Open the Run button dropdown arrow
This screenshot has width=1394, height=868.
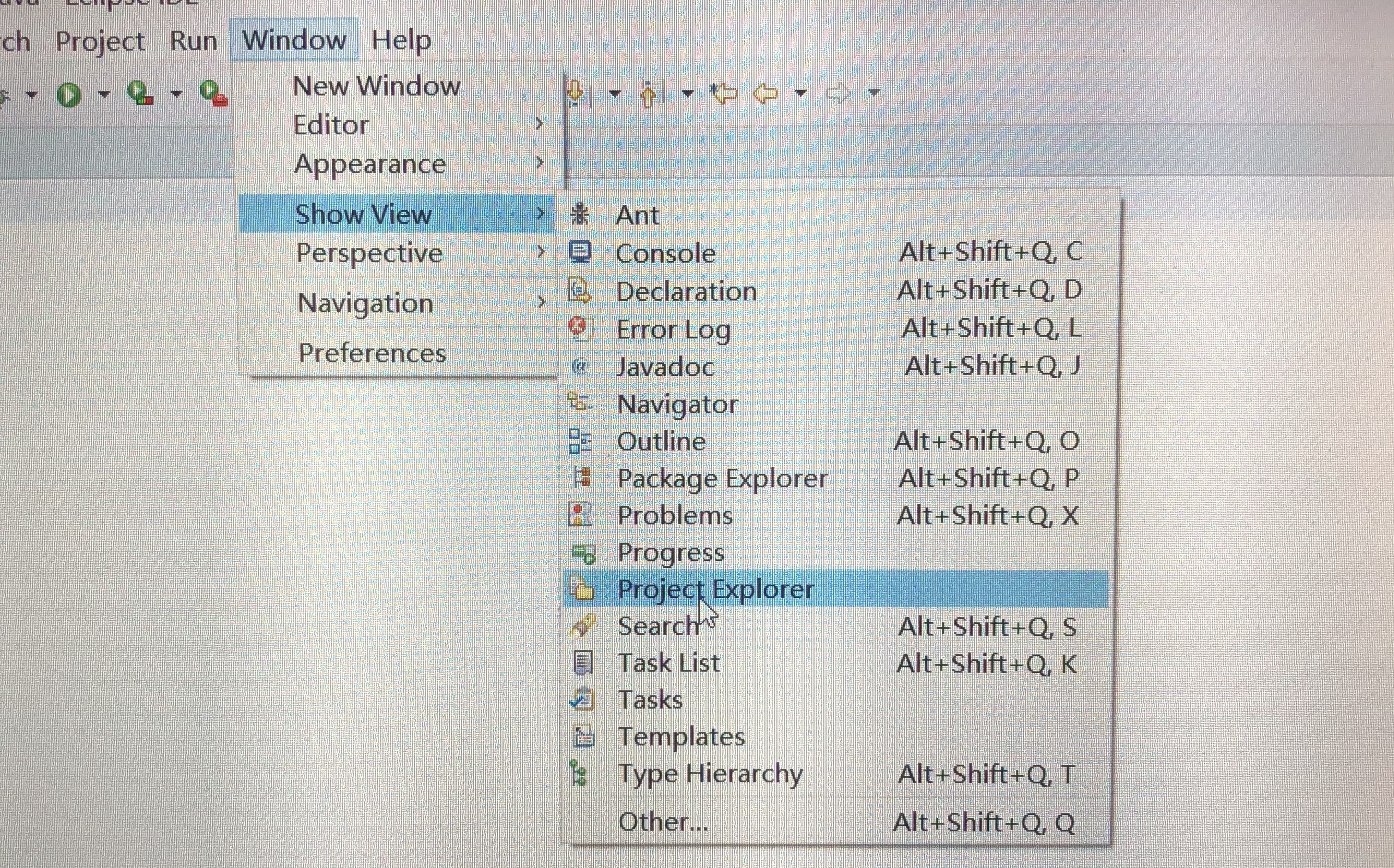pos(104,94)
